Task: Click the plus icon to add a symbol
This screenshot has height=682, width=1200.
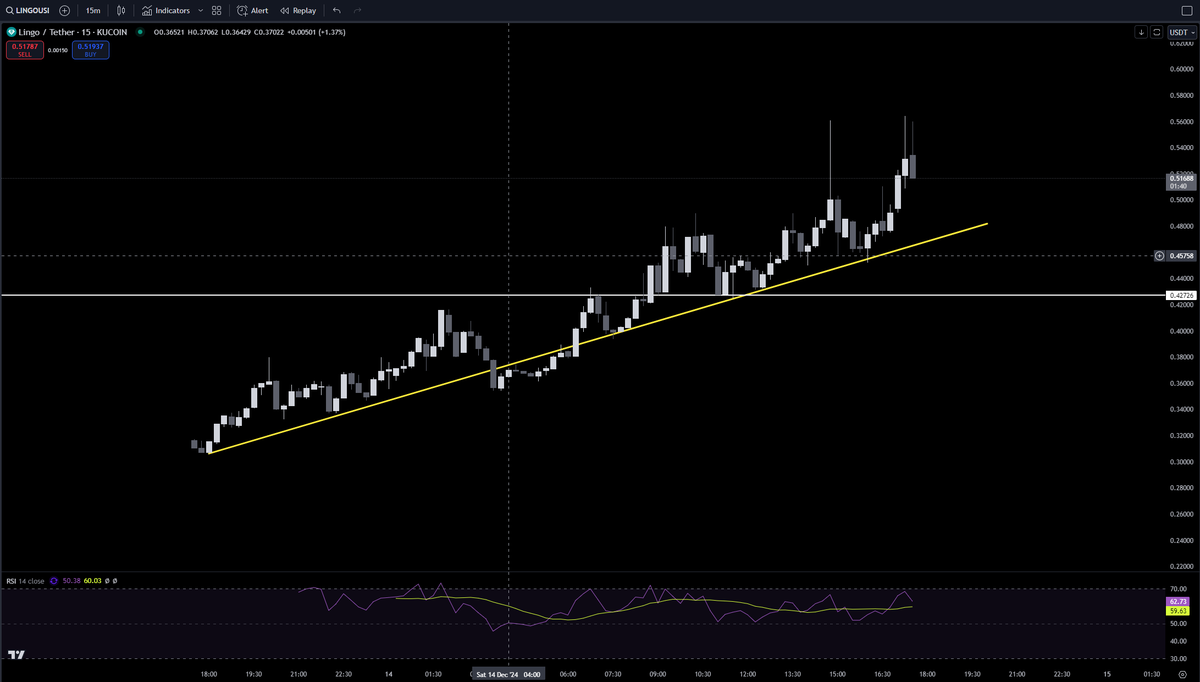Action: tap(64, 10)
